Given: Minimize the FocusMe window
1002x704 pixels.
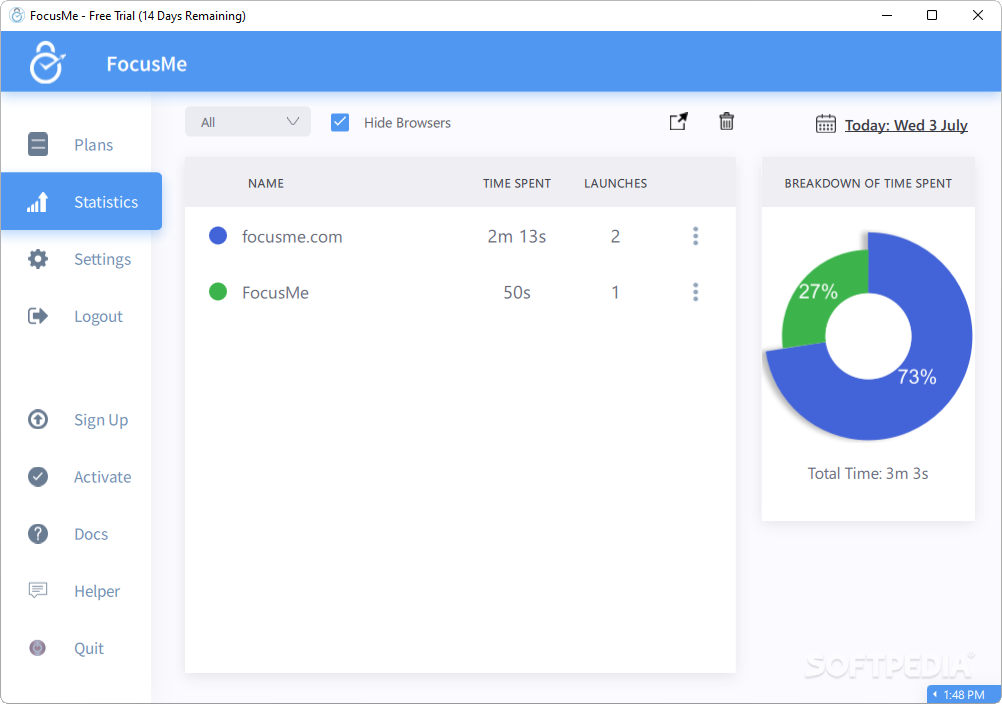Looking at the screenshot, I should 886,15.
